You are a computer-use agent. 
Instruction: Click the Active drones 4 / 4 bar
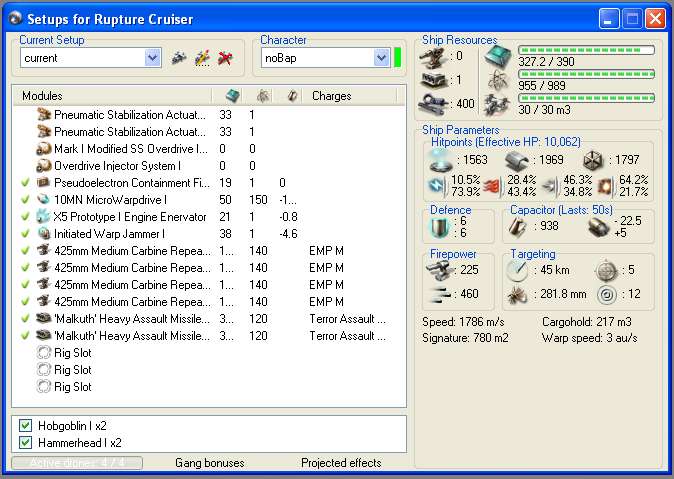click(77, 463)
